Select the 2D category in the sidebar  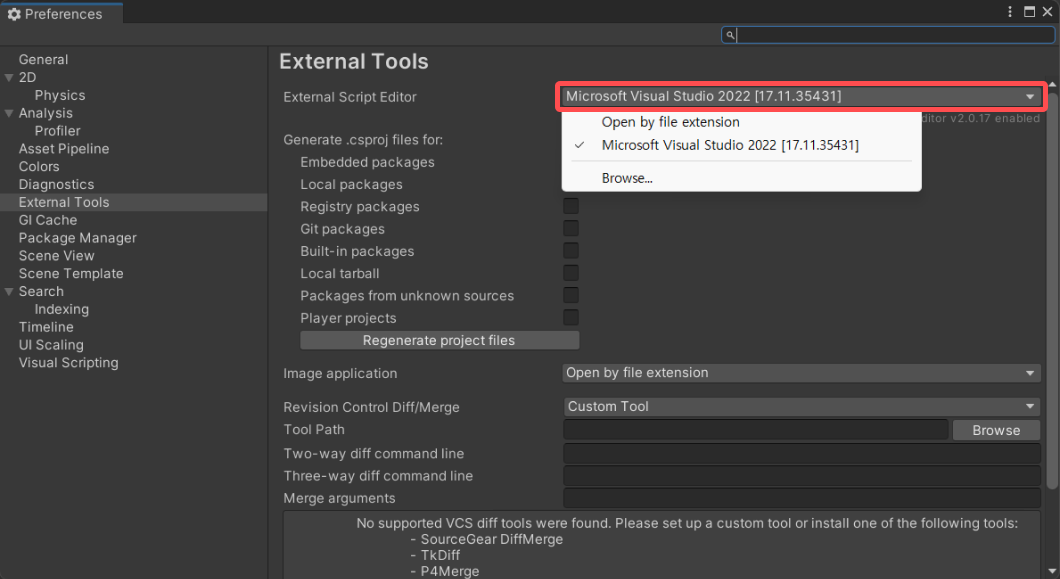[28, 77]
